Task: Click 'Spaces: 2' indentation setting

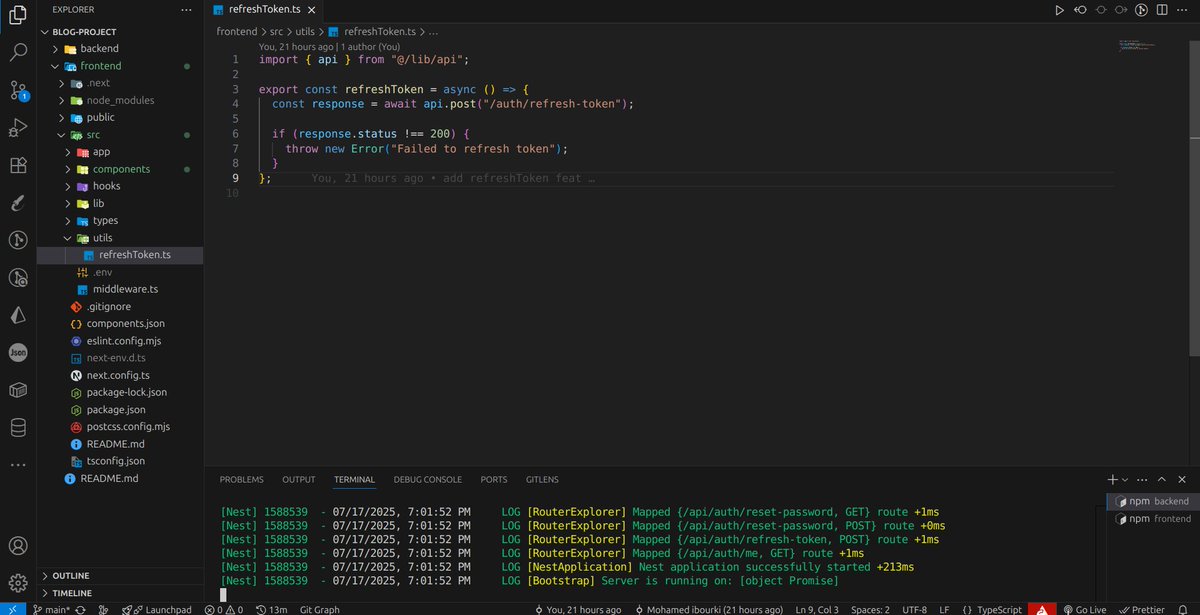Action: tap(870, 609)
